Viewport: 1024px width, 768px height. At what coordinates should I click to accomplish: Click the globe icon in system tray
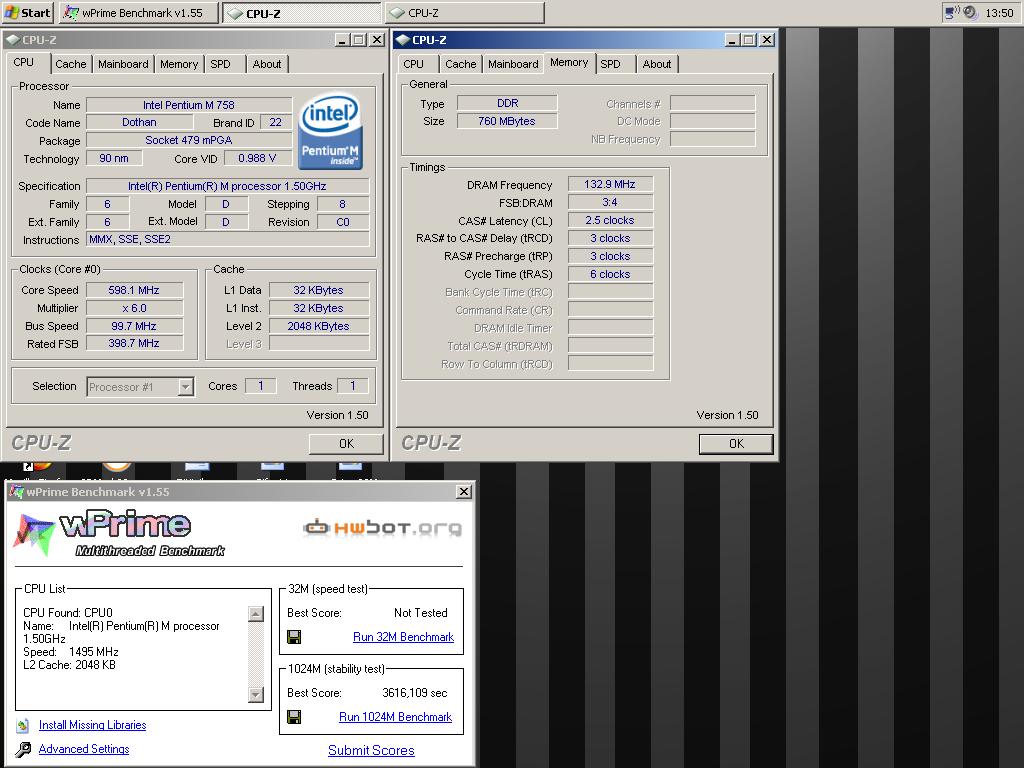click(x=970, y=12)
